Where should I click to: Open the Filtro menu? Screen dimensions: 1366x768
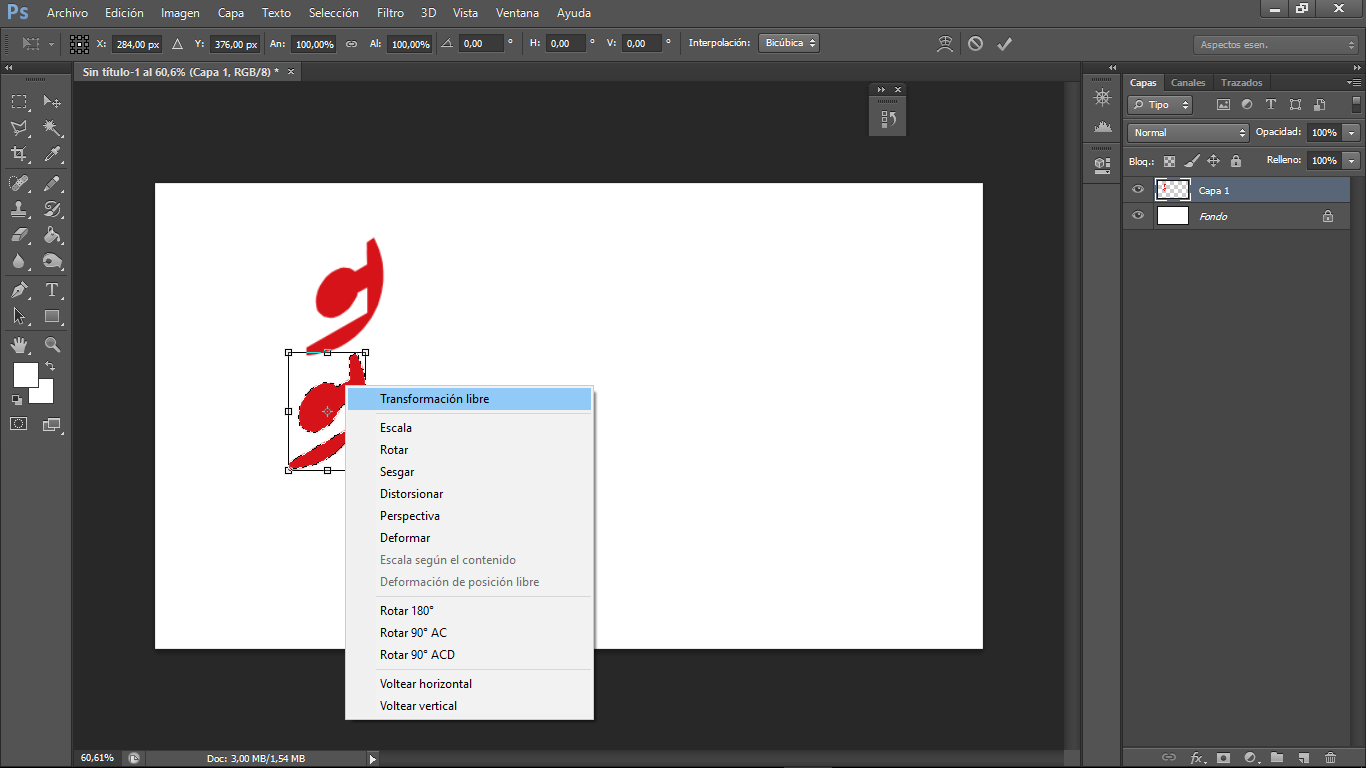[x=390, y=13]
